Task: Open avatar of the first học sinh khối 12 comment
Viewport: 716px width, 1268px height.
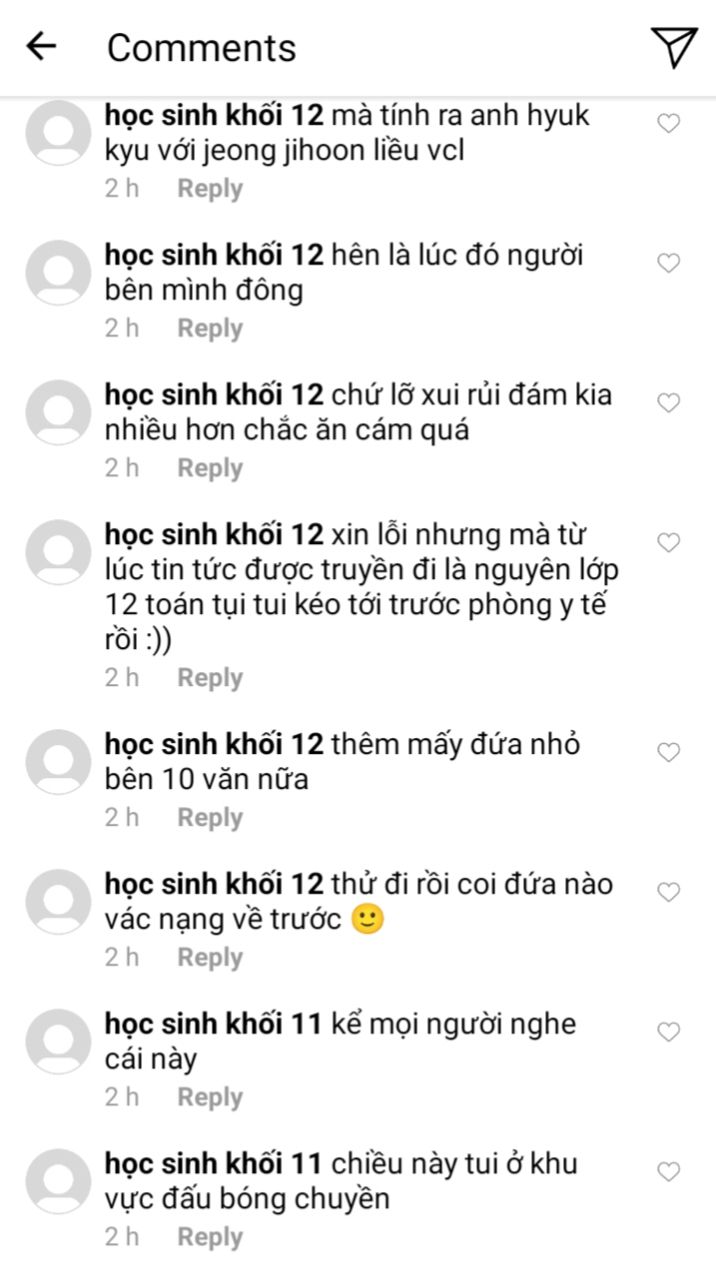Action: pyautogui.click(x=58, y=133)
